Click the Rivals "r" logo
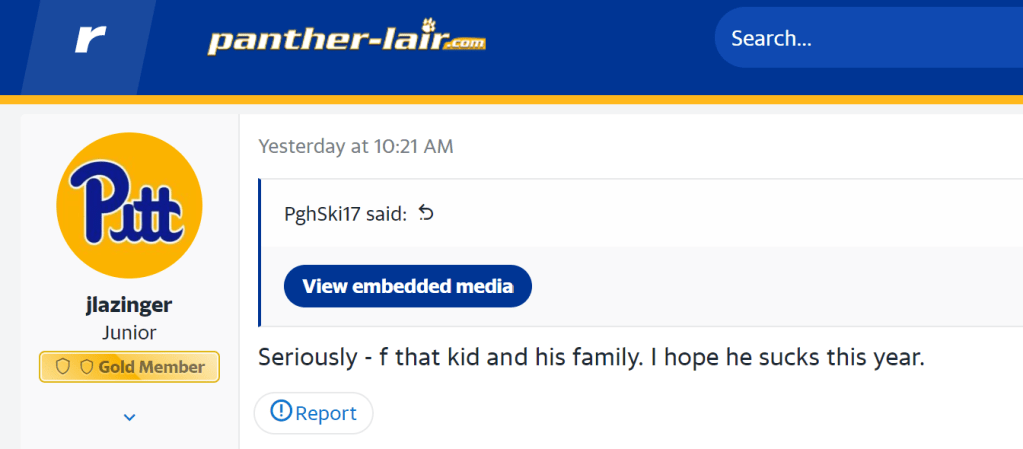Image resolution: width=1023 pixels, height=449 pixels. (x=90, y=40)
